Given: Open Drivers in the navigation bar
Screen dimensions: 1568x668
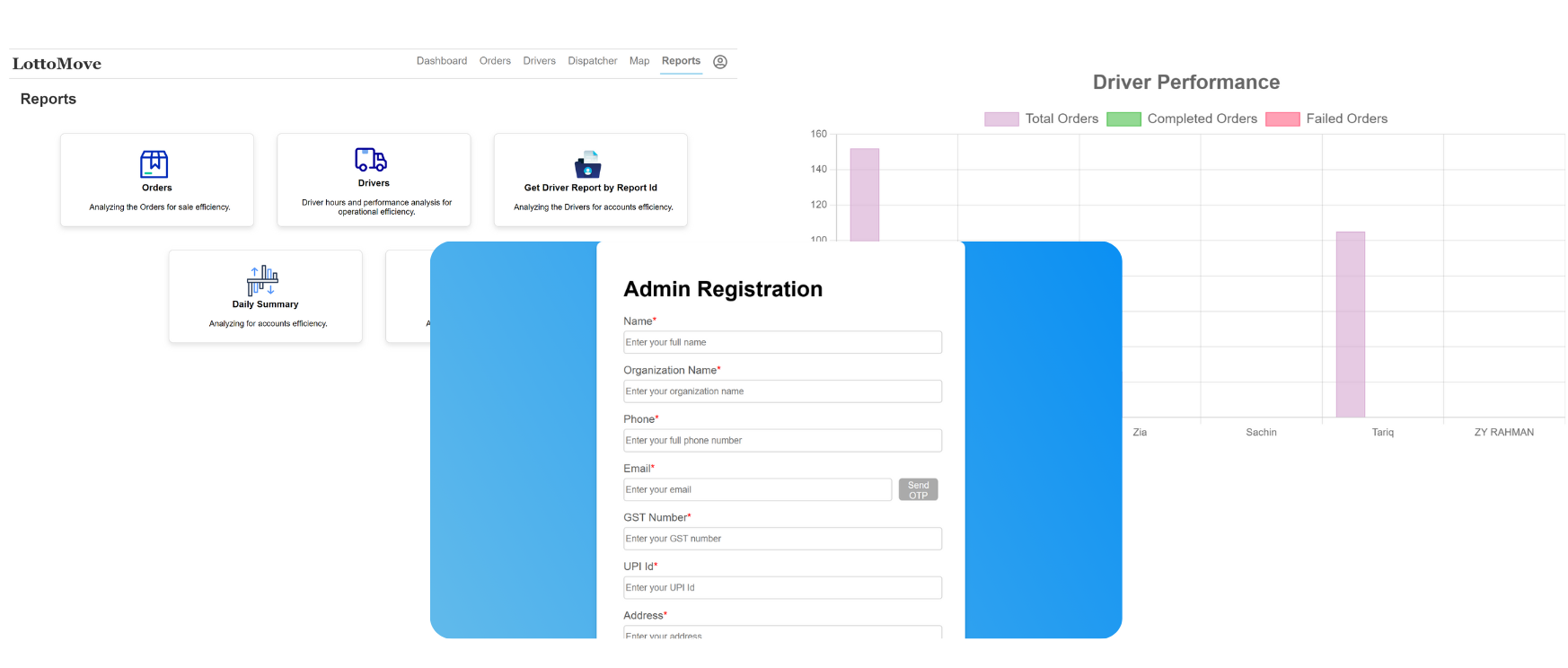Looking at the screenshot, I should click(540, 61).
